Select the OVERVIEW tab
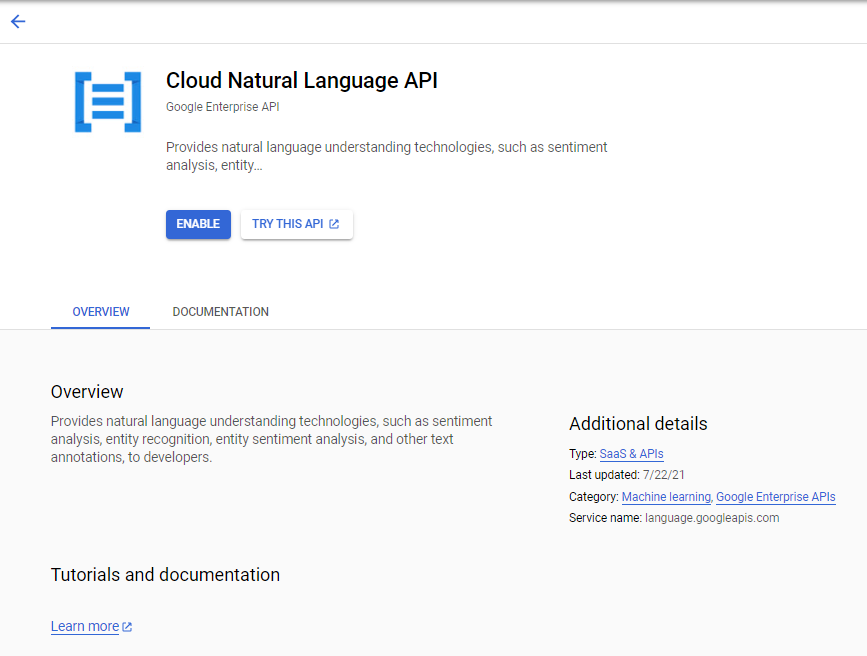This screenshot has width=867, height=656. pyautogui.click(x=100, y=312)
